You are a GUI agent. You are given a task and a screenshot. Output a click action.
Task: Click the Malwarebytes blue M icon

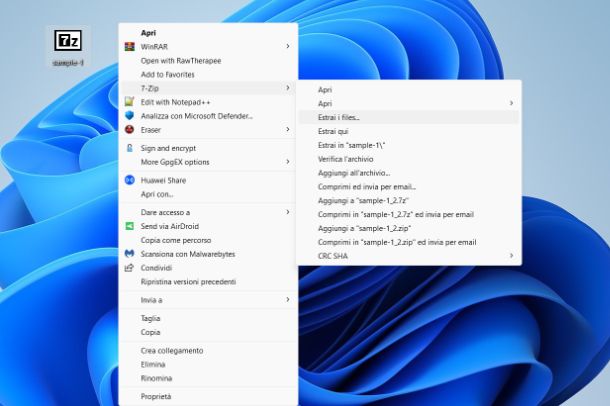(x=130, y=254)
